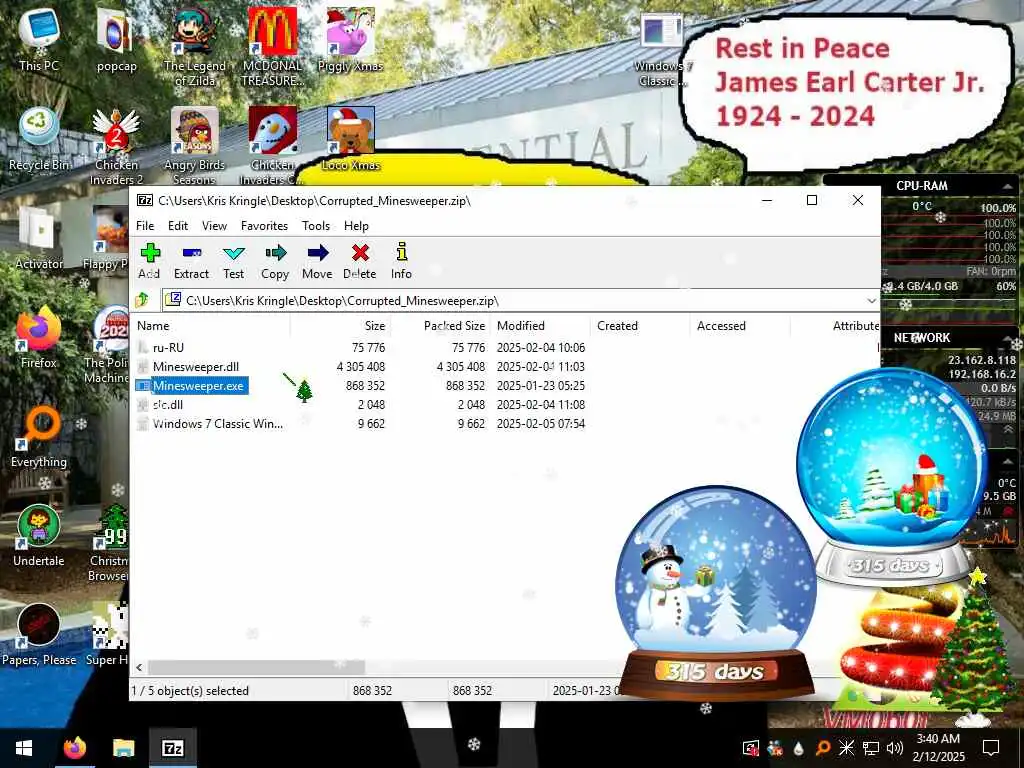Select the slc.dll file
The height and width of the screenshot is (768, 1024).
(167, 405)
